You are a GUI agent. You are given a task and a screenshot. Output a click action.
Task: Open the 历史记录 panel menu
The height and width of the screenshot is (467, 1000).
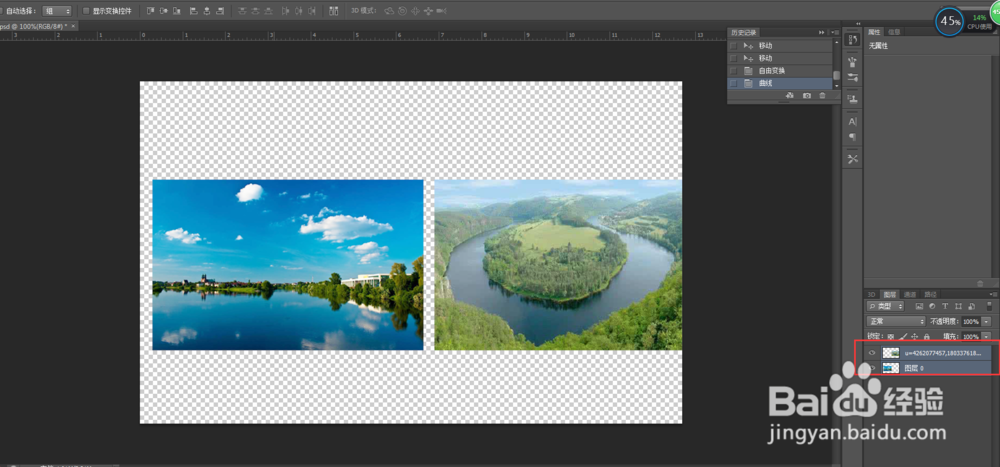pyautogui.click(x=834, y=33)
